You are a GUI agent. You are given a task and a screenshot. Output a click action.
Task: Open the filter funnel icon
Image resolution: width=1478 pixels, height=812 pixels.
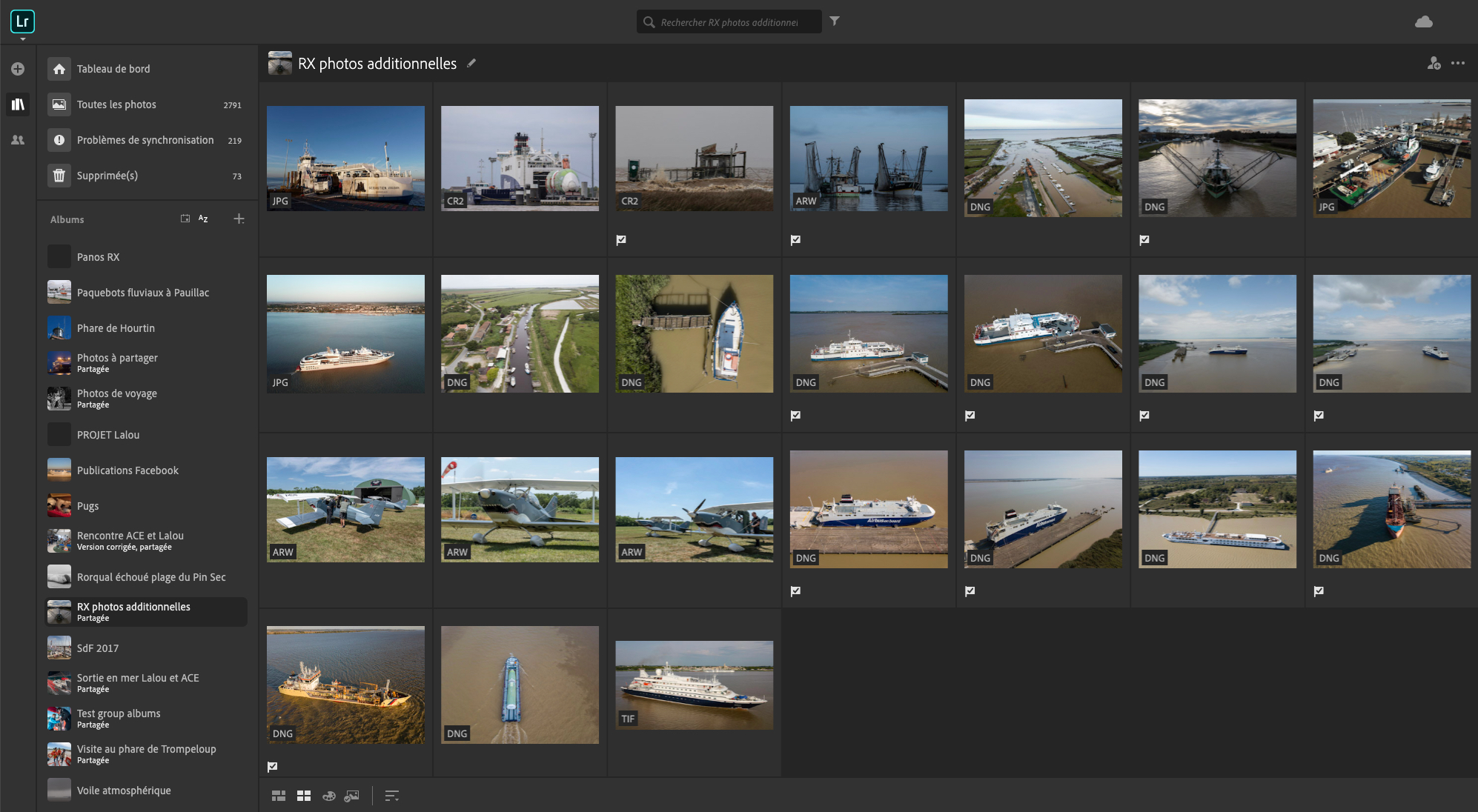(835, 21)
